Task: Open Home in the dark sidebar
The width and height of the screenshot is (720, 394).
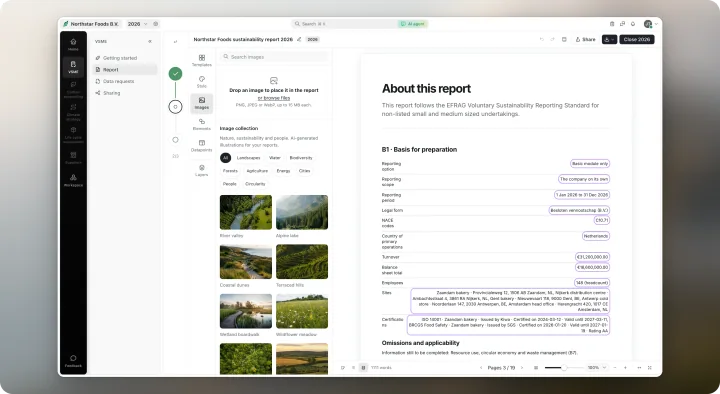Action: click(73, 45)
